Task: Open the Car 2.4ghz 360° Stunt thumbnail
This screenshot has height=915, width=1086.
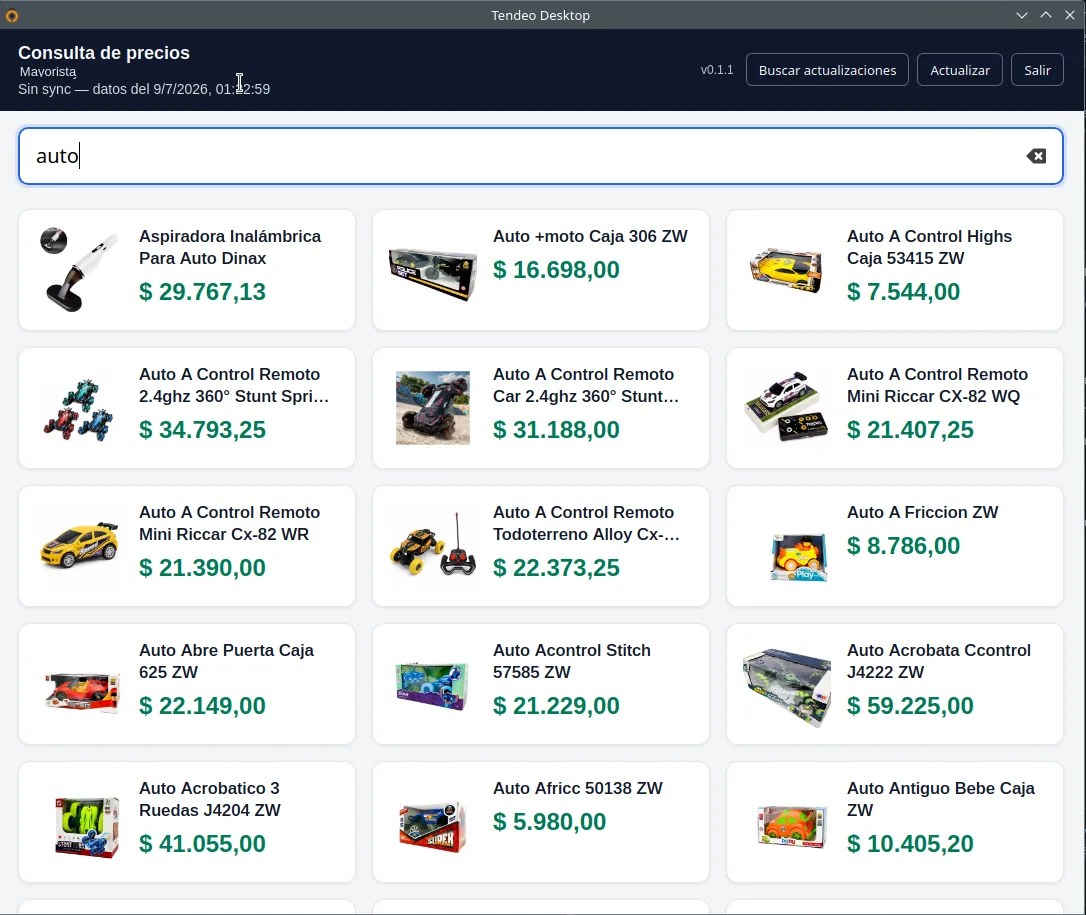Action: coord(433,408)
